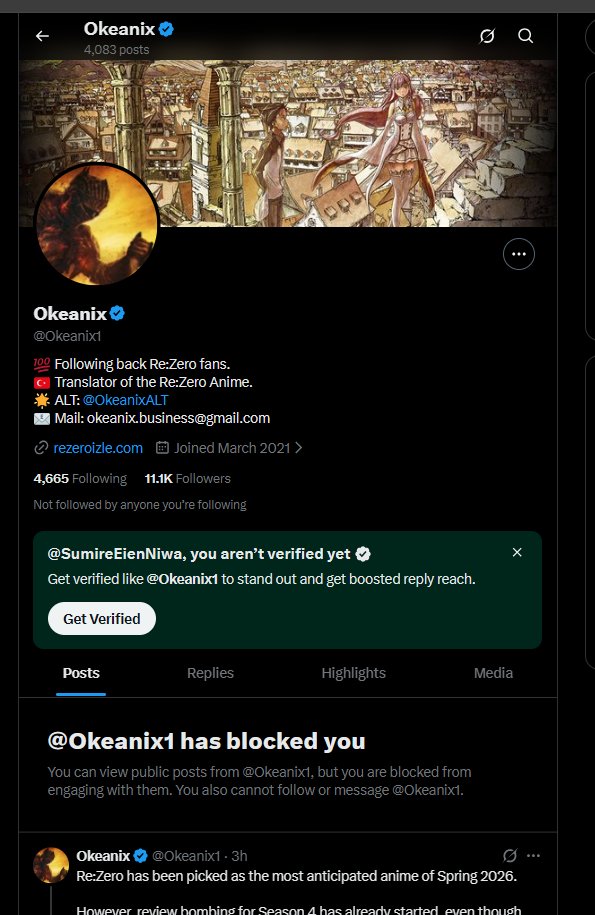Click the link icon beside rezeroizle.com
This screenshot has width=595, height=915.
(x=41, y=448)
